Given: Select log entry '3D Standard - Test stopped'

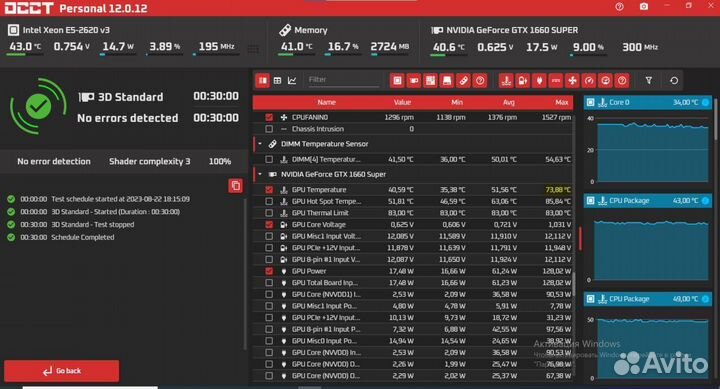Looking at the screenshot, I should tap(93, 225).
